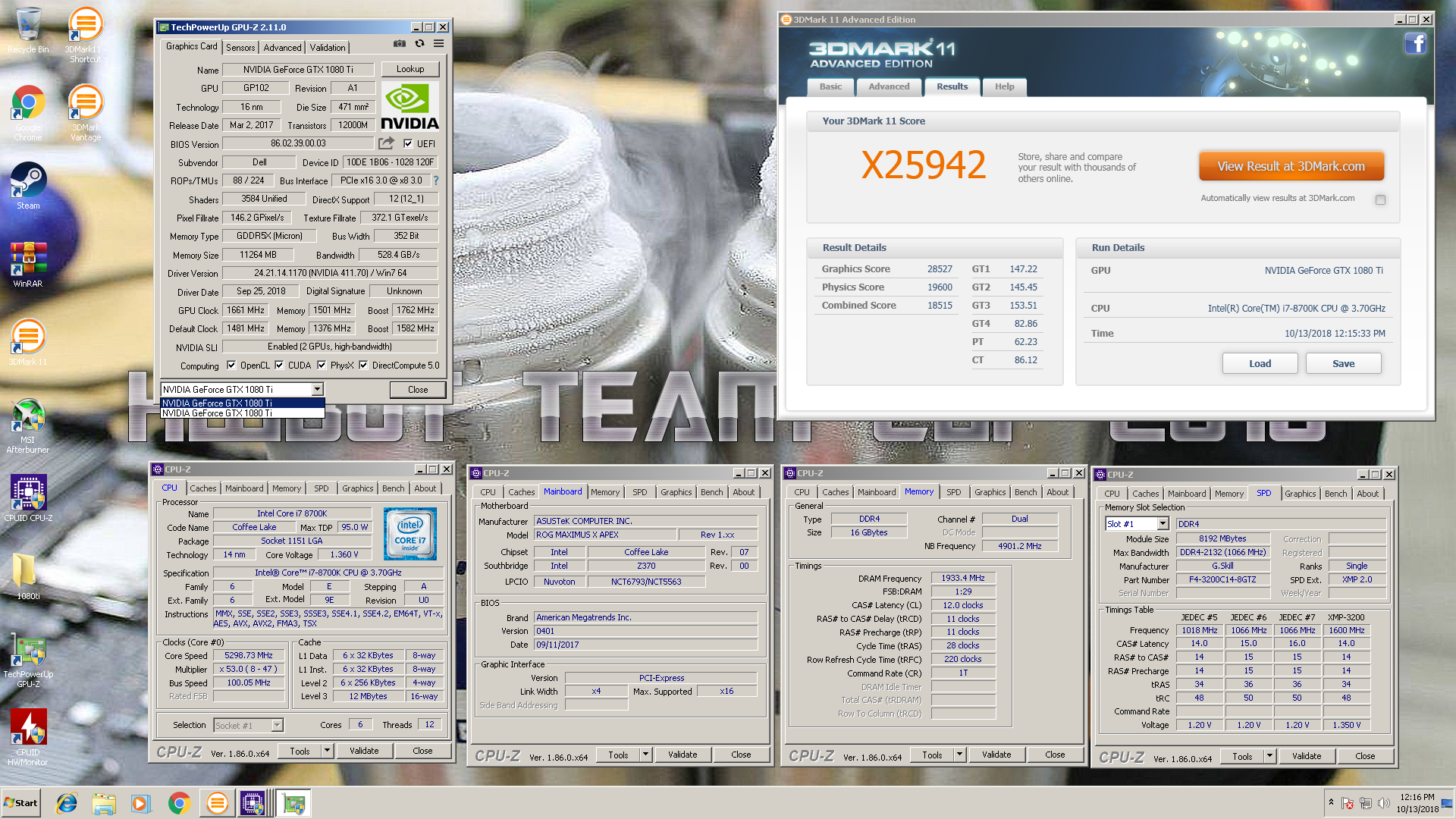Open Socket #1 selection dropdown

pos(277,726)
